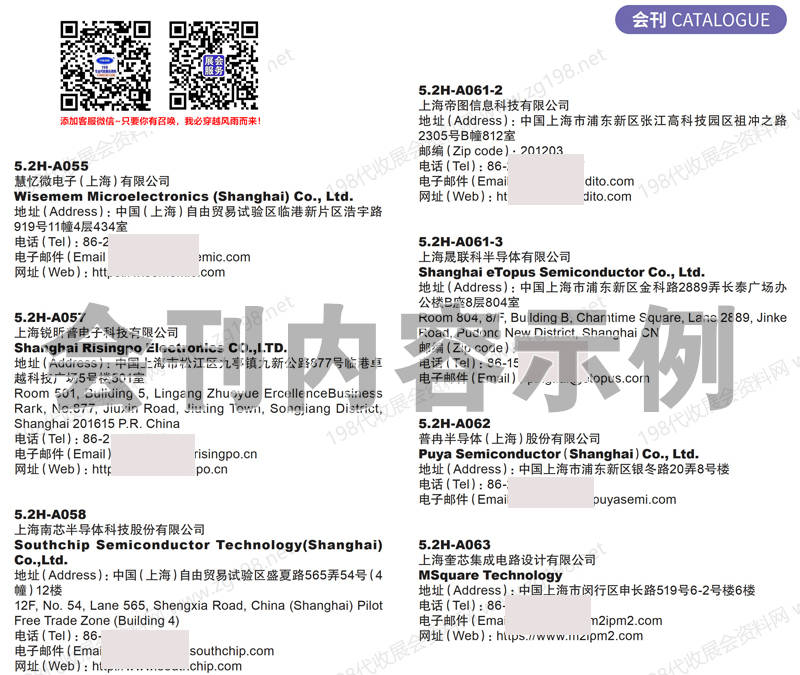Select Free Trade Zone (Building 4) text
This screenshot has height=675, width=800.
[97, 621]
